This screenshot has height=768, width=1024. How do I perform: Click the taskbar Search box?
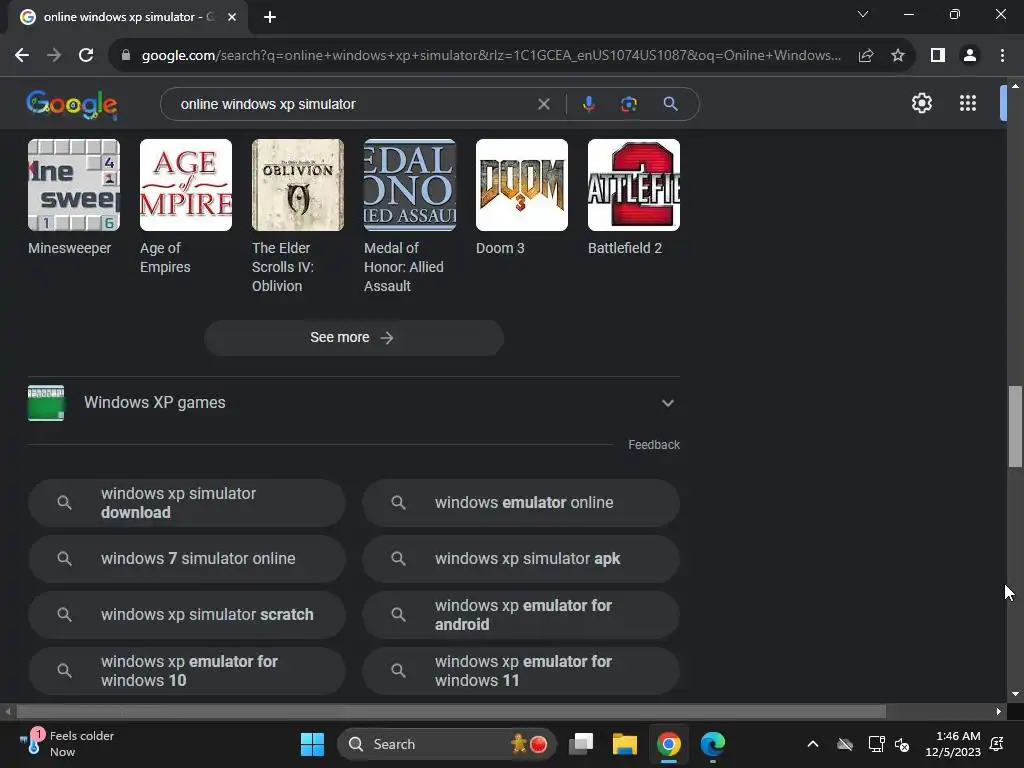(446, 744)
